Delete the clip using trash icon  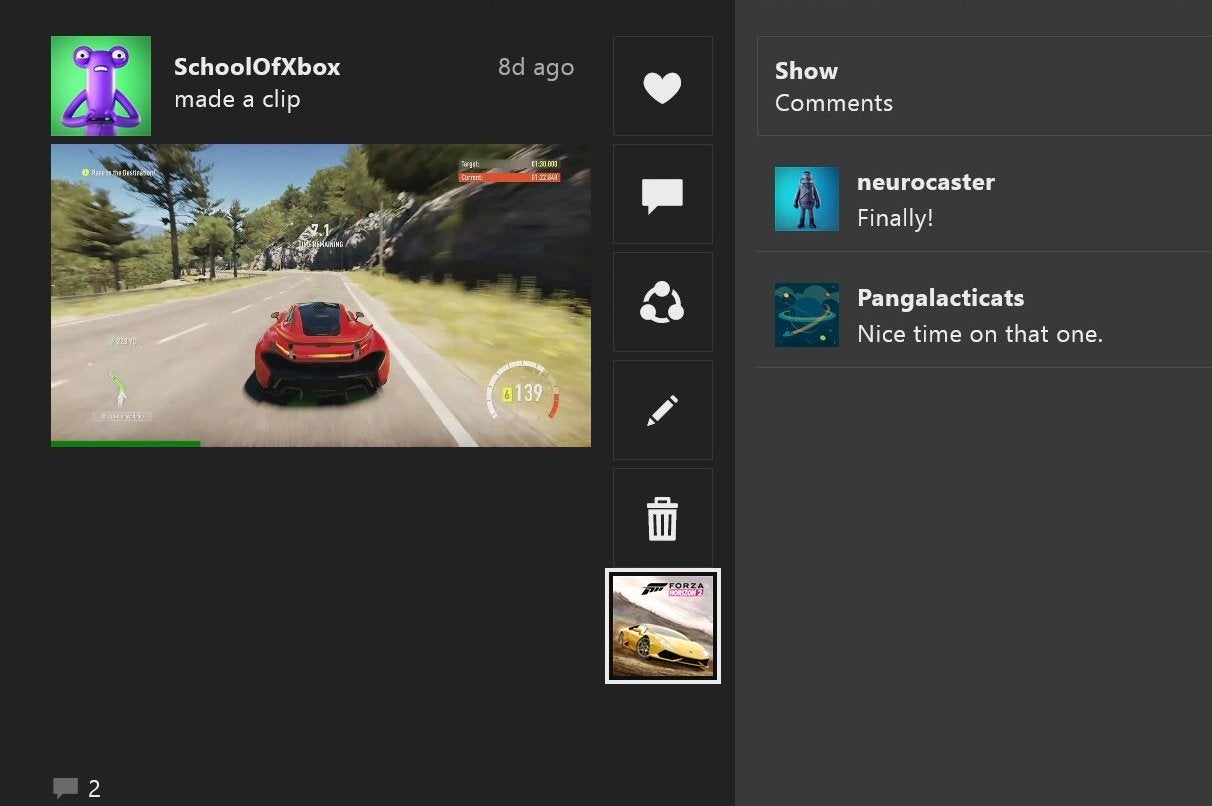tap(662, 519)
